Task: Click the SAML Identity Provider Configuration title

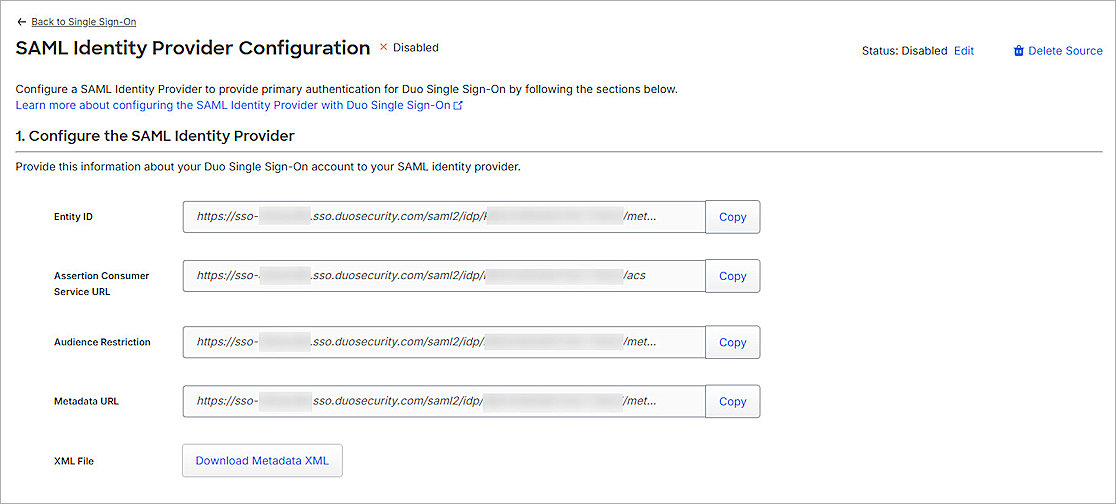Action: [x=193, y=48]
